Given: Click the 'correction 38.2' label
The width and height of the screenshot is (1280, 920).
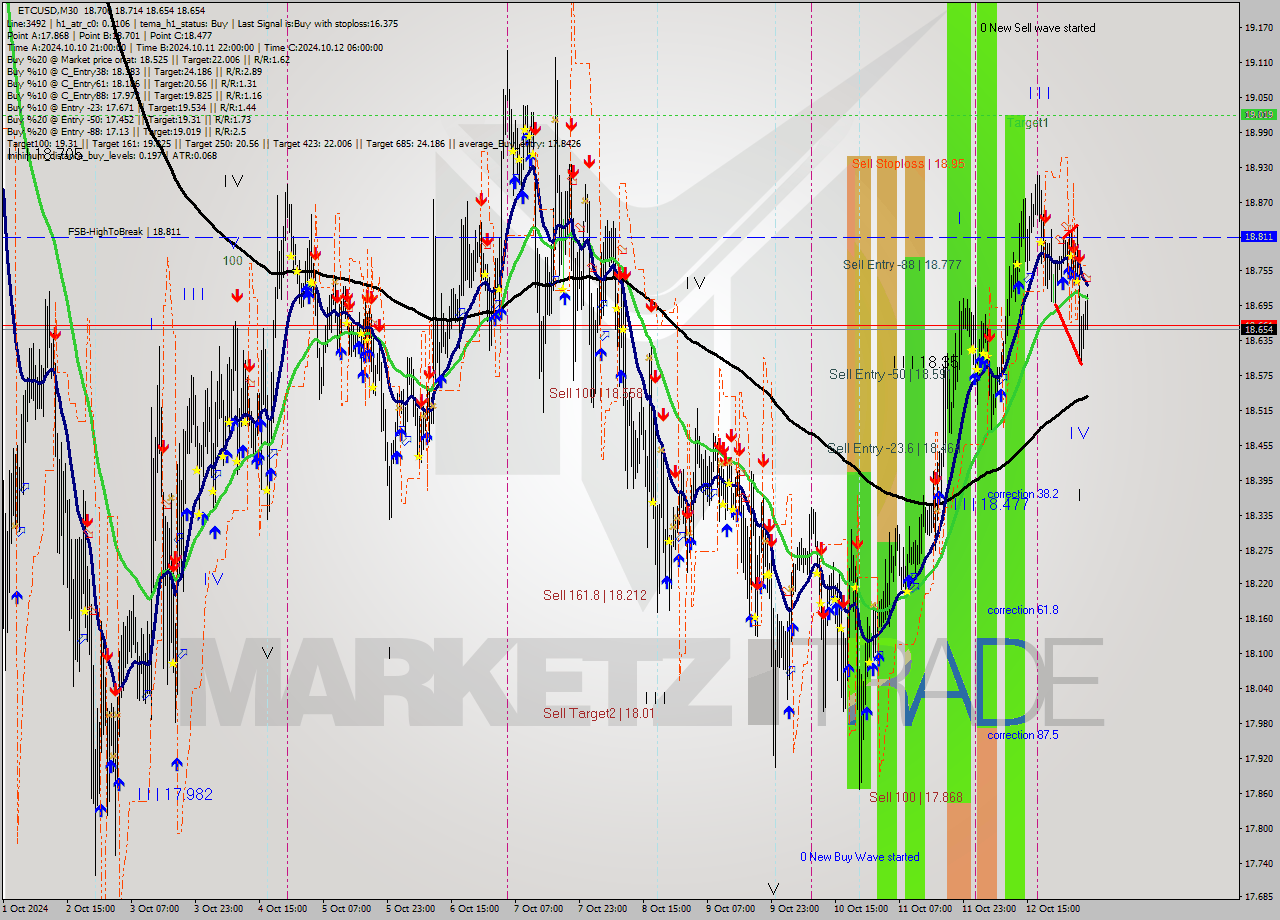Looking at the screenshot, I should point(1023,494).
